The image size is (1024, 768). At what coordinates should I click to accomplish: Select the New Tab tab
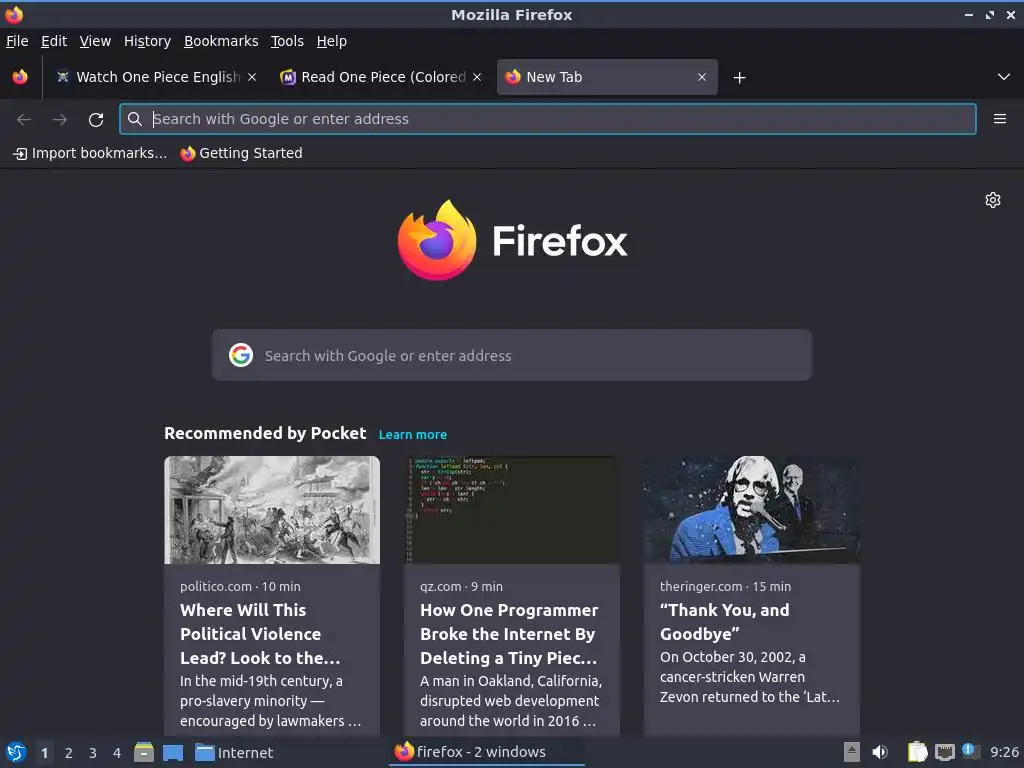607,77
